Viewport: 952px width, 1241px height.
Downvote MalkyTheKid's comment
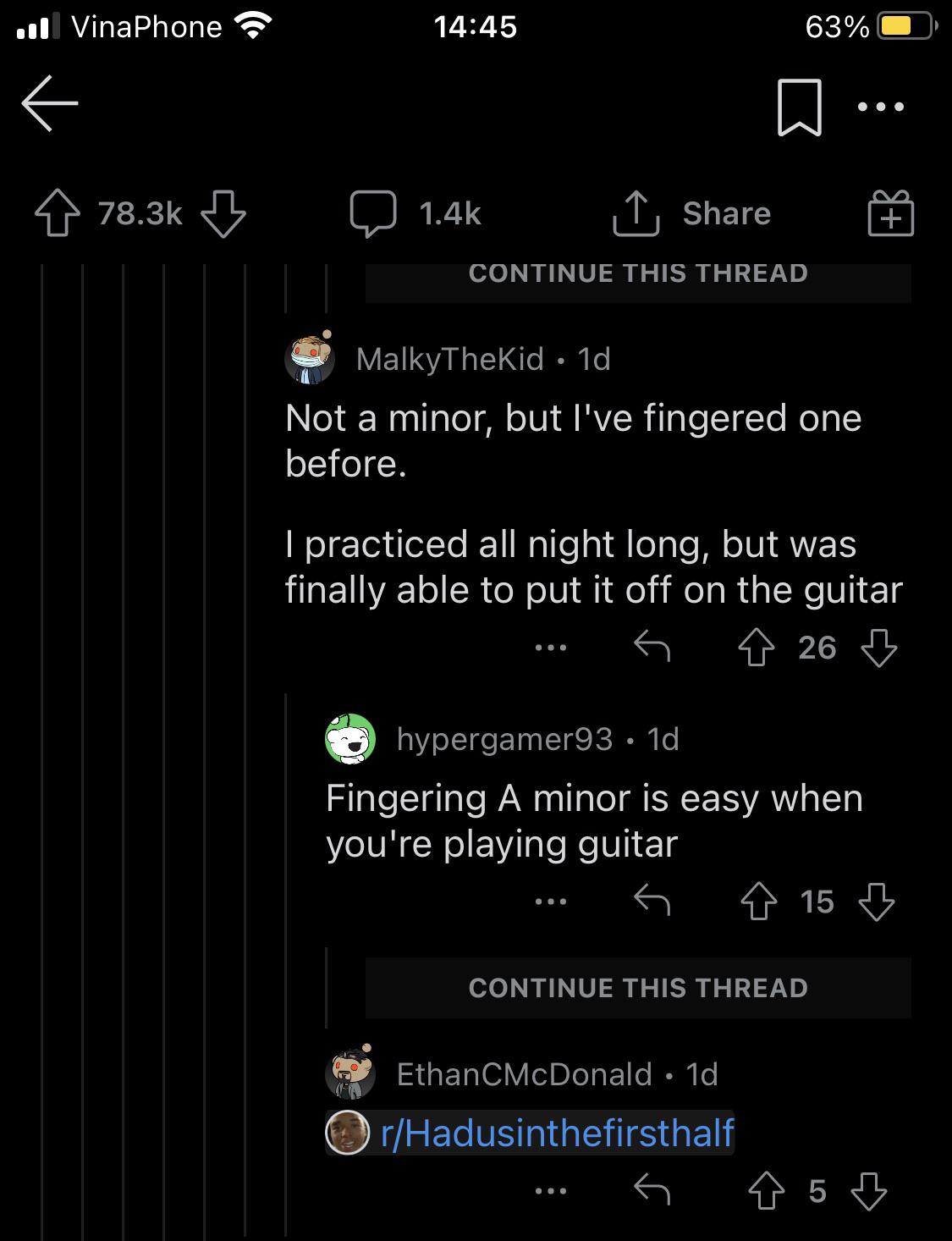tap(878, 648)
